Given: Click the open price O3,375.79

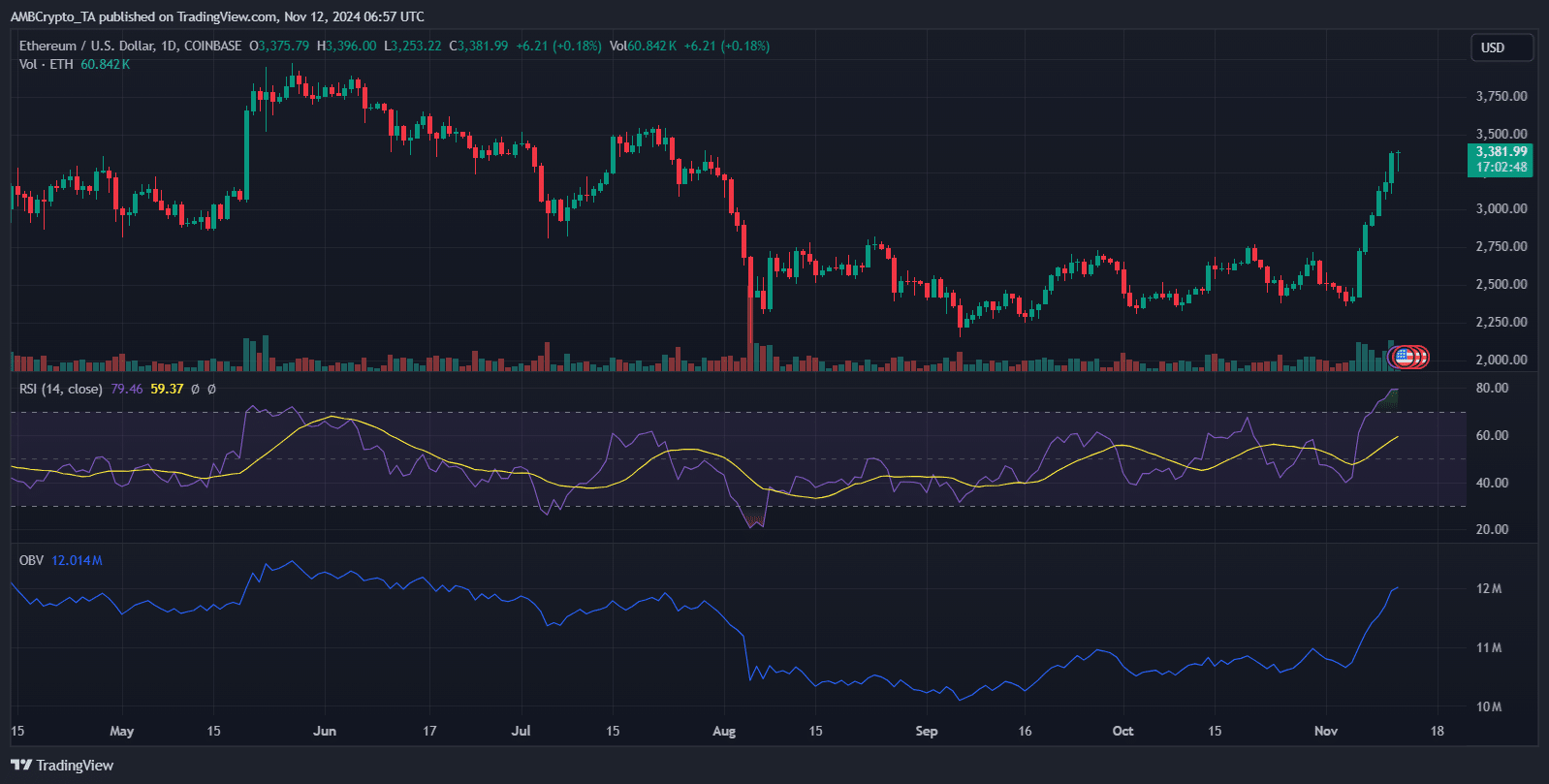Looking at the screenshot, I should tap(279, 46).
